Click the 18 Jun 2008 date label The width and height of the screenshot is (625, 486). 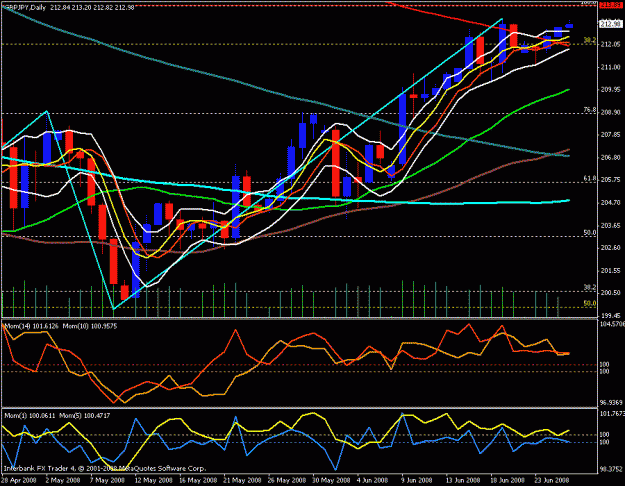tap(507, 480)
